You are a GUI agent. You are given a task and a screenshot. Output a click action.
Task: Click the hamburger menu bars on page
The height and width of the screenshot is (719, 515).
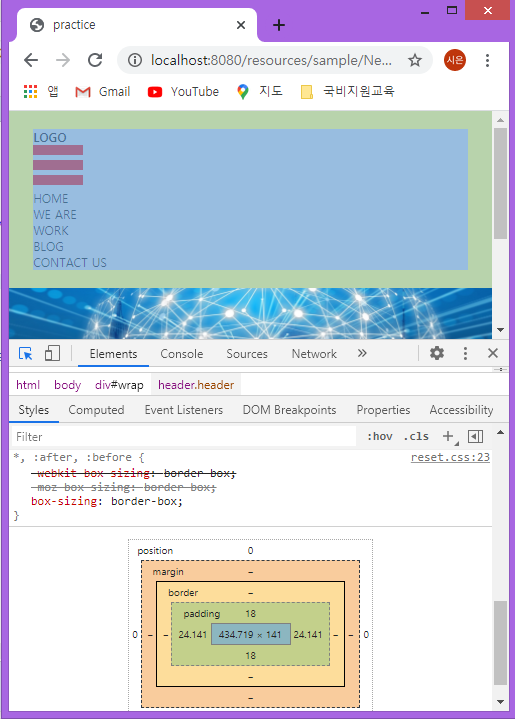click(x=58, y=165)
